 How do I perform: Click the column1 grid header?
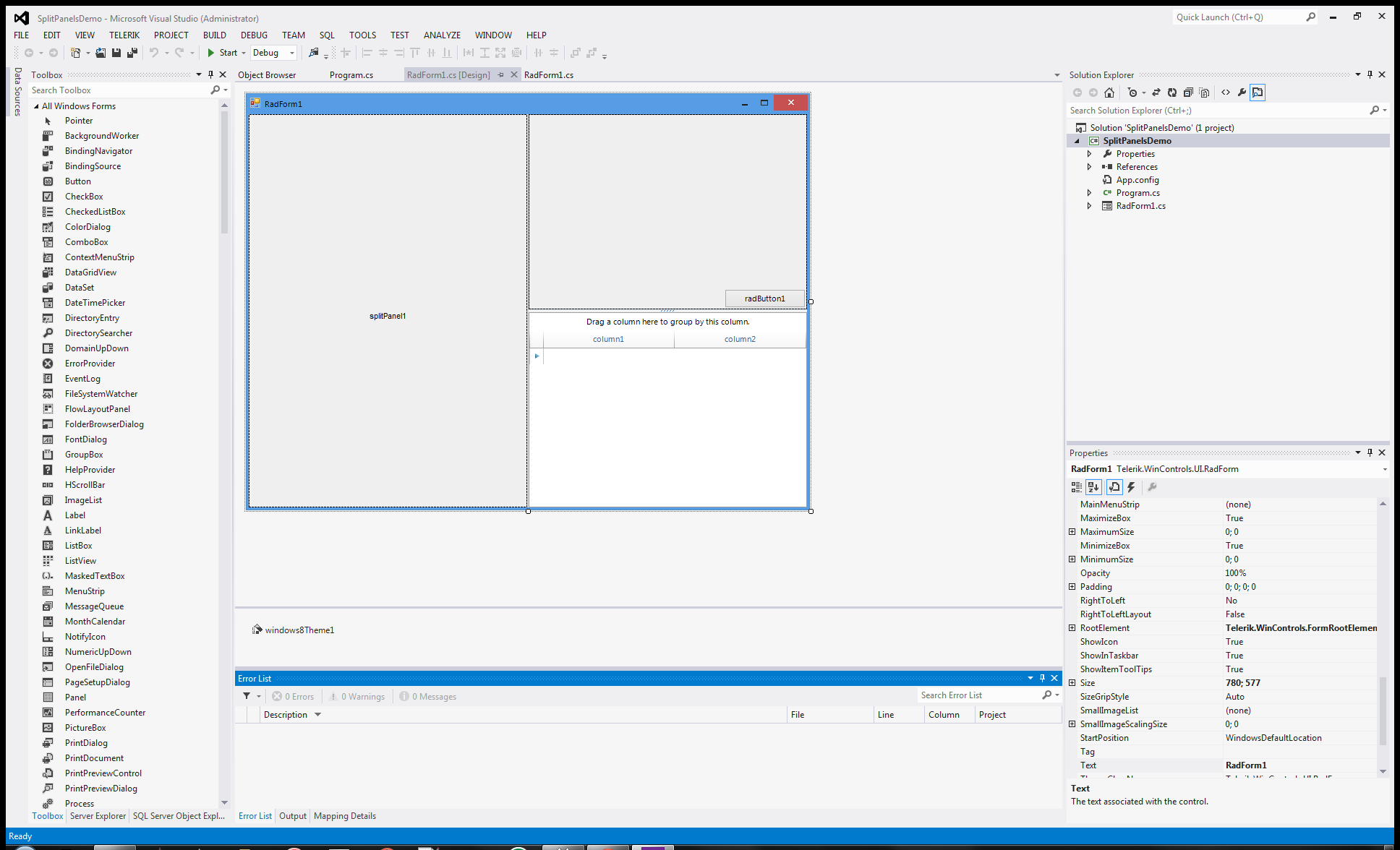coord(608,339)
